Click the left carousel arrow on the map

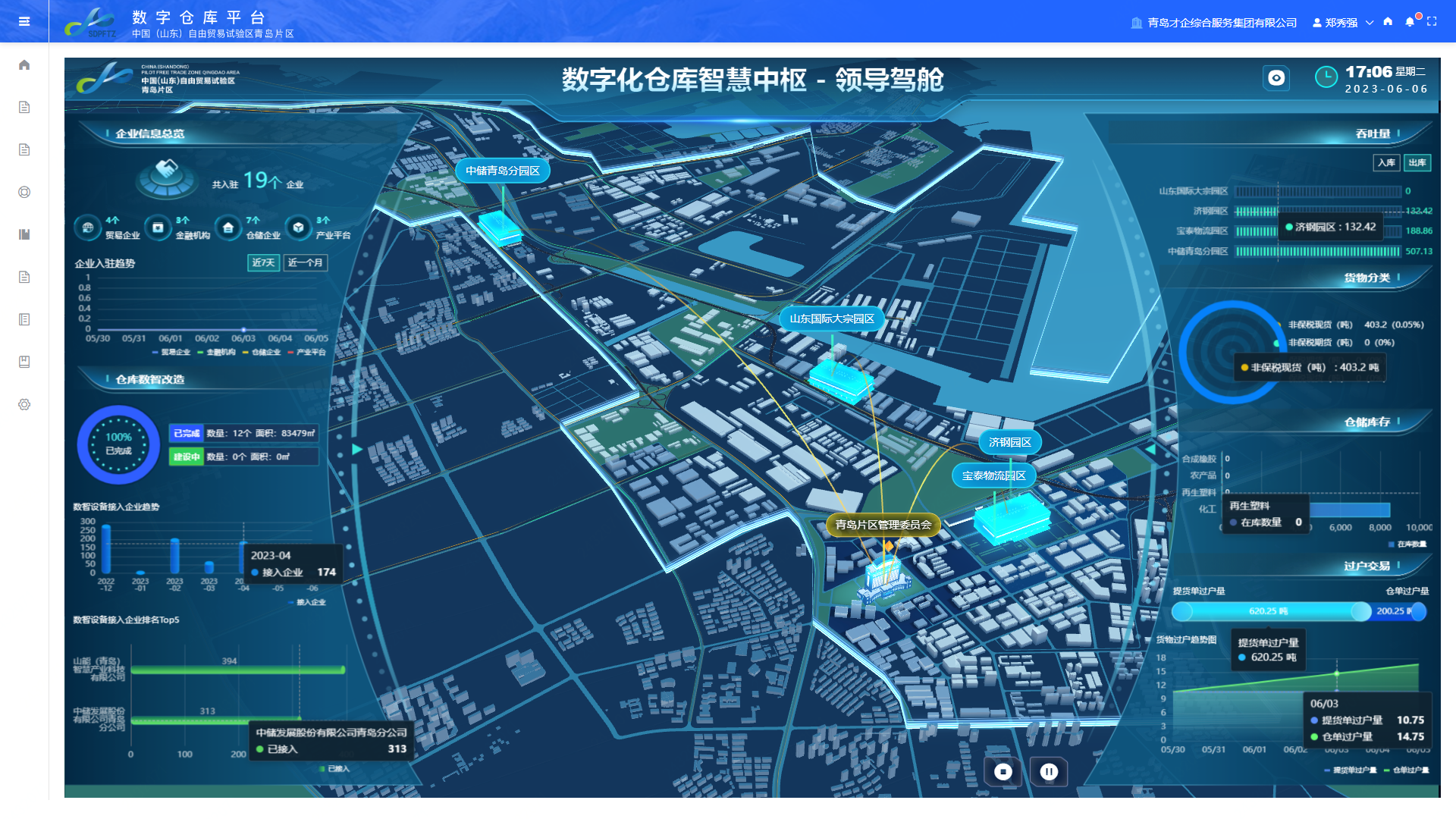[356, 449]
